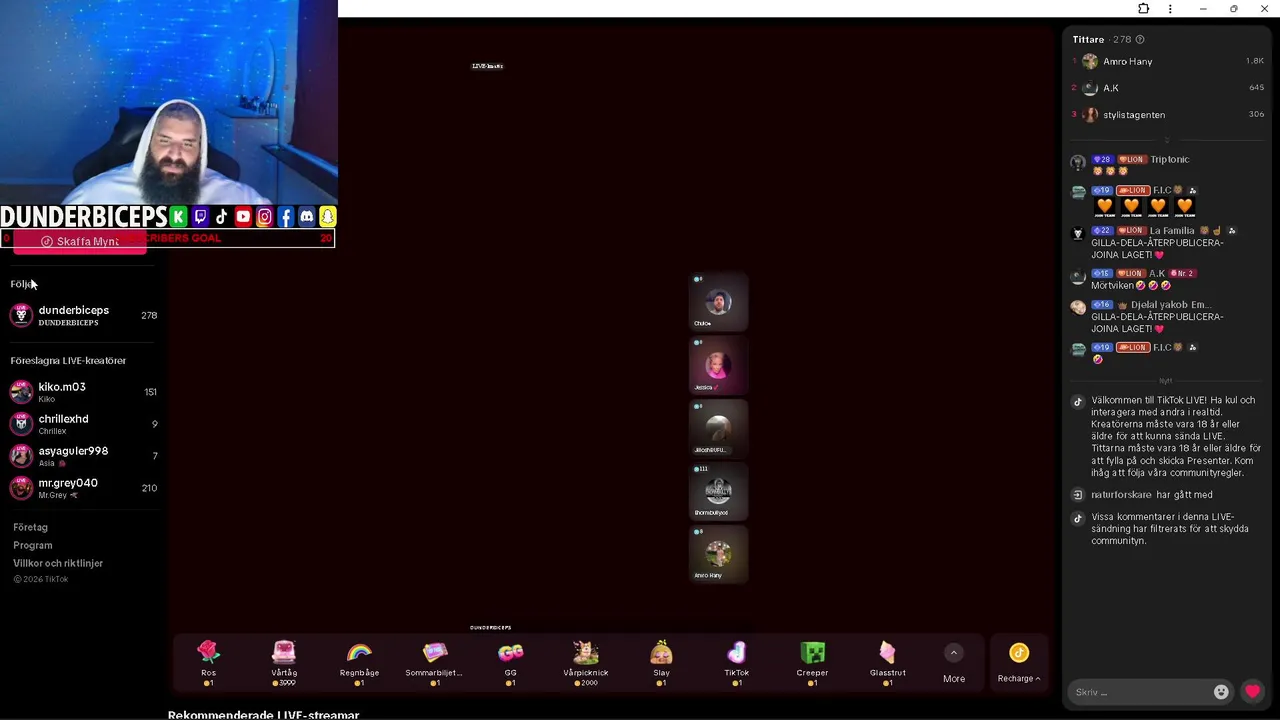Click the Snapchat icon in stream overlay
Image resolution: width=1280 pixels, height=720 pixels.
(x=327, y=216)
